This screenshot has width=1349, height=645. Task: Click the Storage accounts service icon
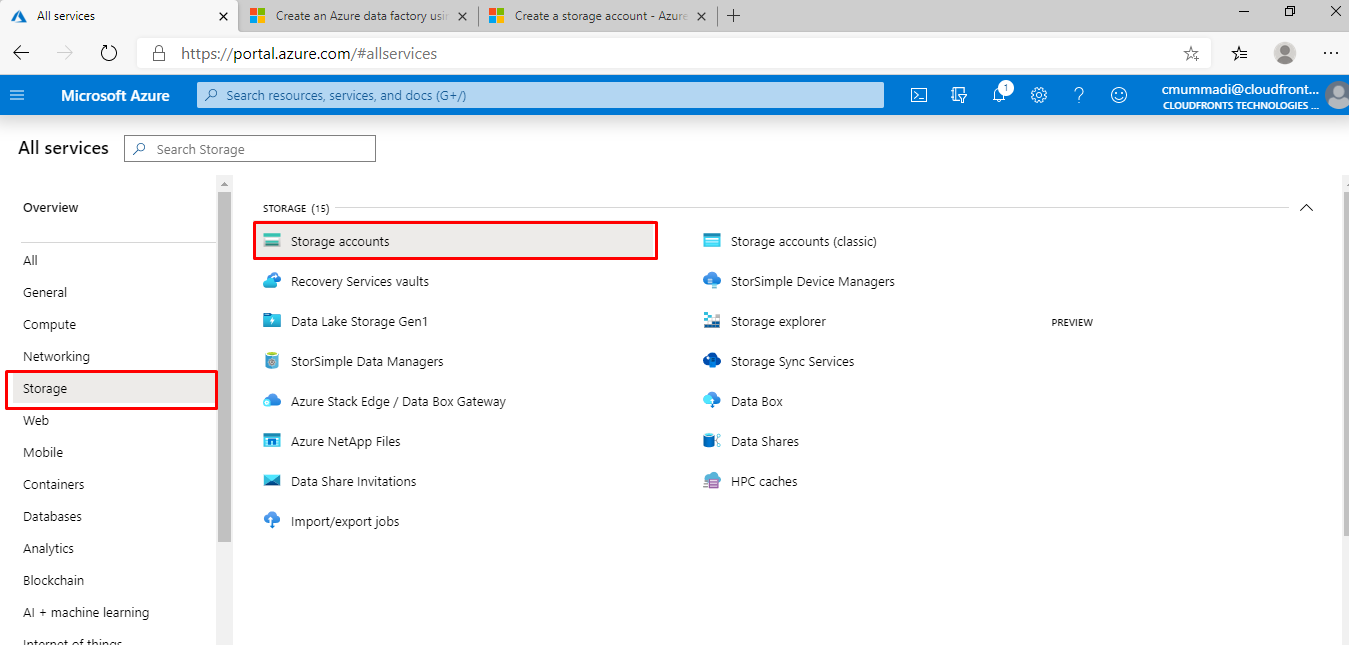coord(272,241)
